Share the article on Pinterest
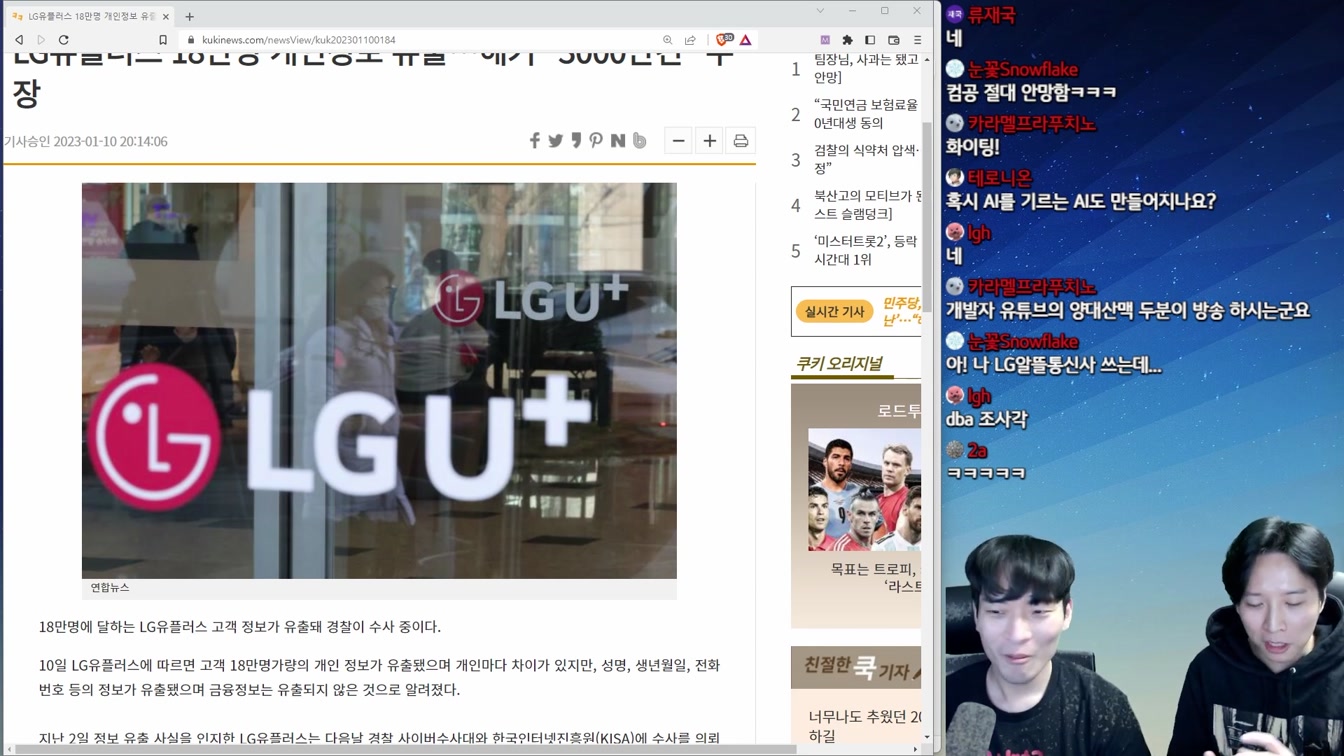Screen dimensions: 1344x756 coord(596,141)
